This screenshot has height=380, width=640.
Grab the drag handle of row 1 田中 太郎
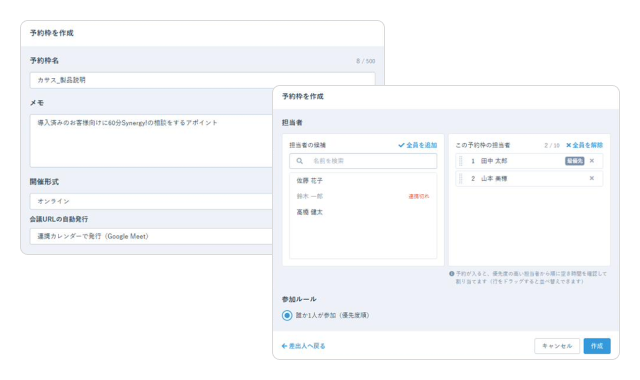pyautogui.click(x=461, y=161)
